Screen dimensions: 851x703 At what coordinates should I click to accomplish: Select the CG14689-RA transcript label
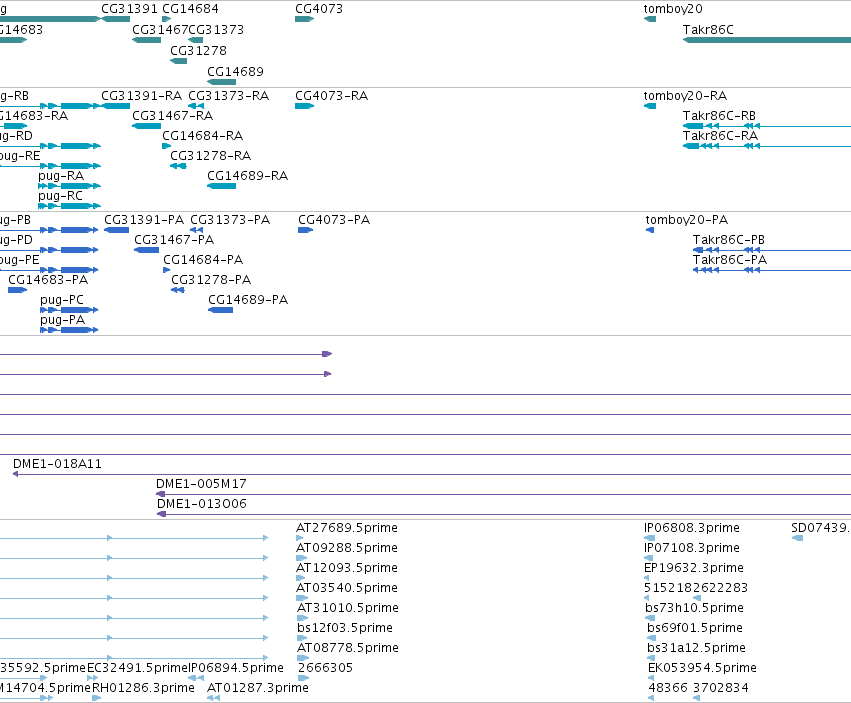(x=247, y=176)
